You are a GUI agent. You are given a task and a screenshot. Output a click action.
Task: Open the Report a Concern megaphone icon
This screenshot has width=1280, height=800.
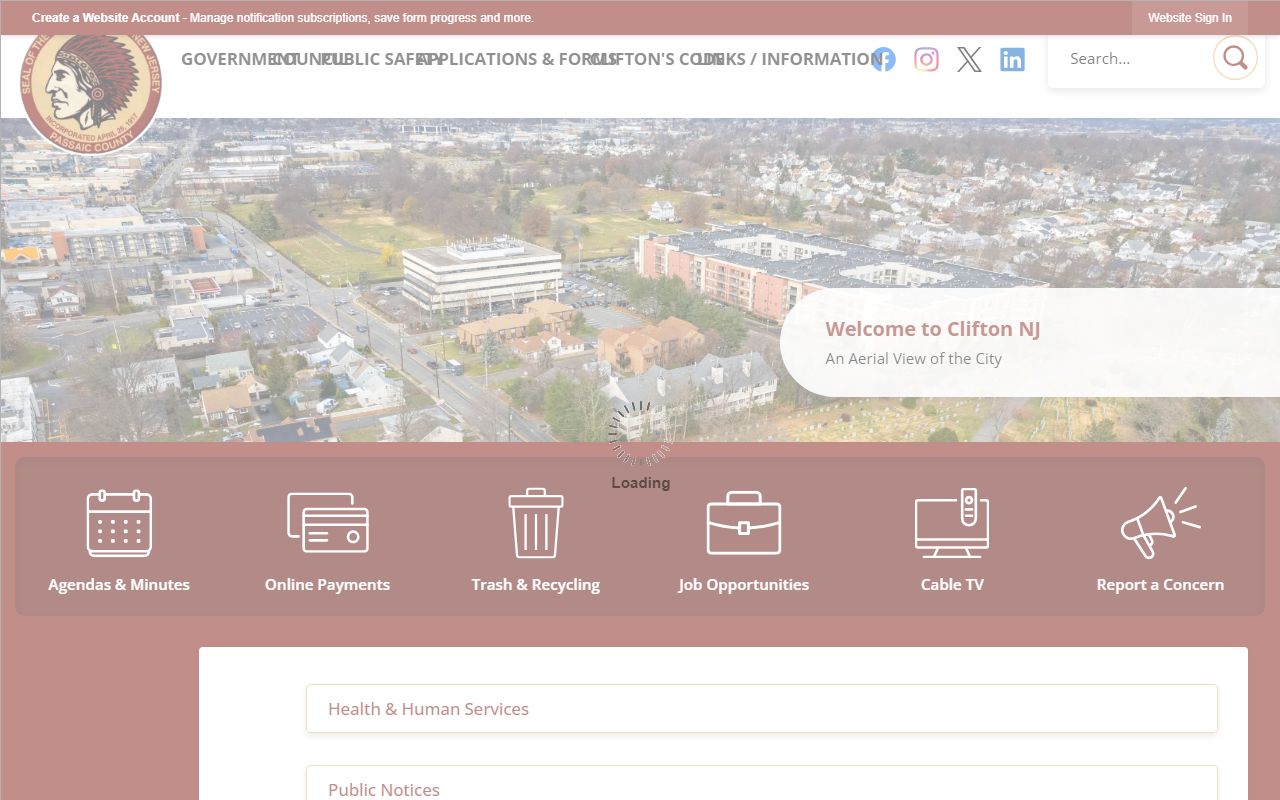pos(1160,523)
